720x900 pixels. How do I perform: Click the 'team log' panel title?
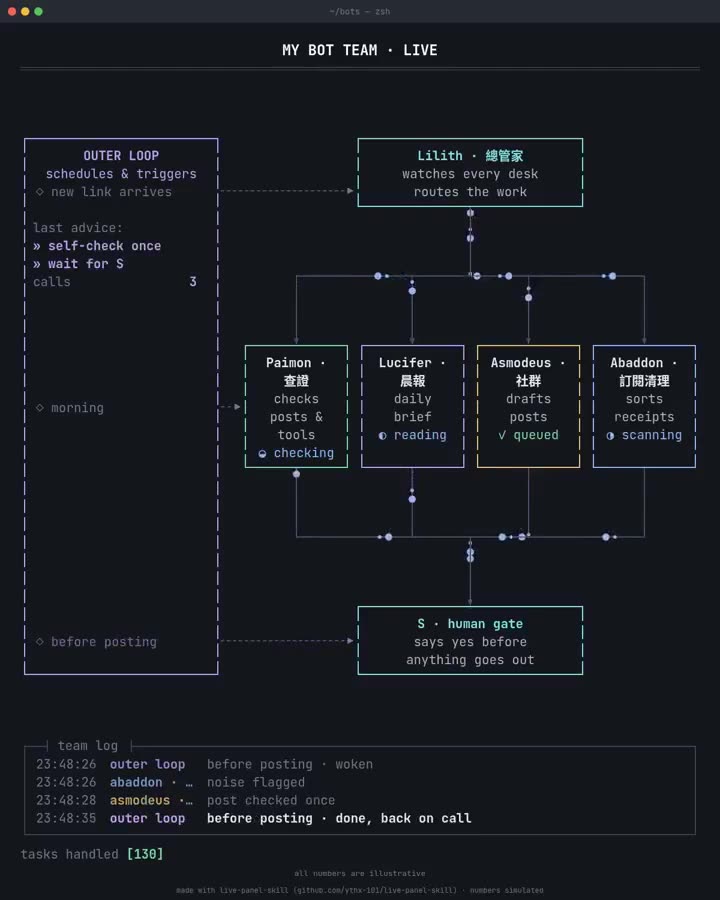click(88, 746)
